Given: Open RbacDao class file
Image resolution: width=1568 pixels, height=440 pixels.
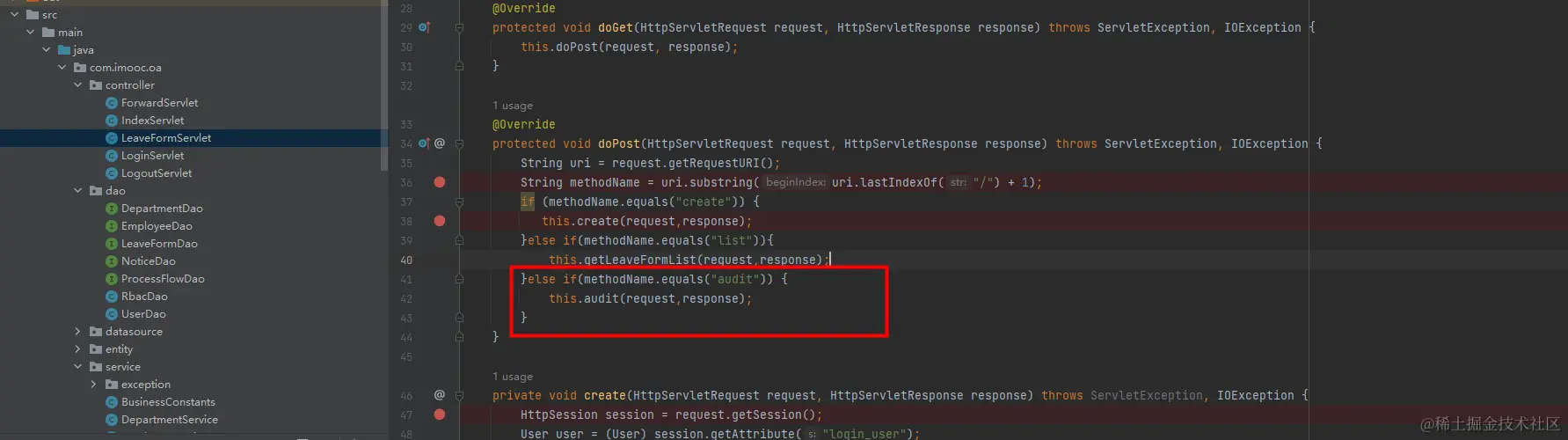Looking at the screenshot, I should (x=144, y=297).
